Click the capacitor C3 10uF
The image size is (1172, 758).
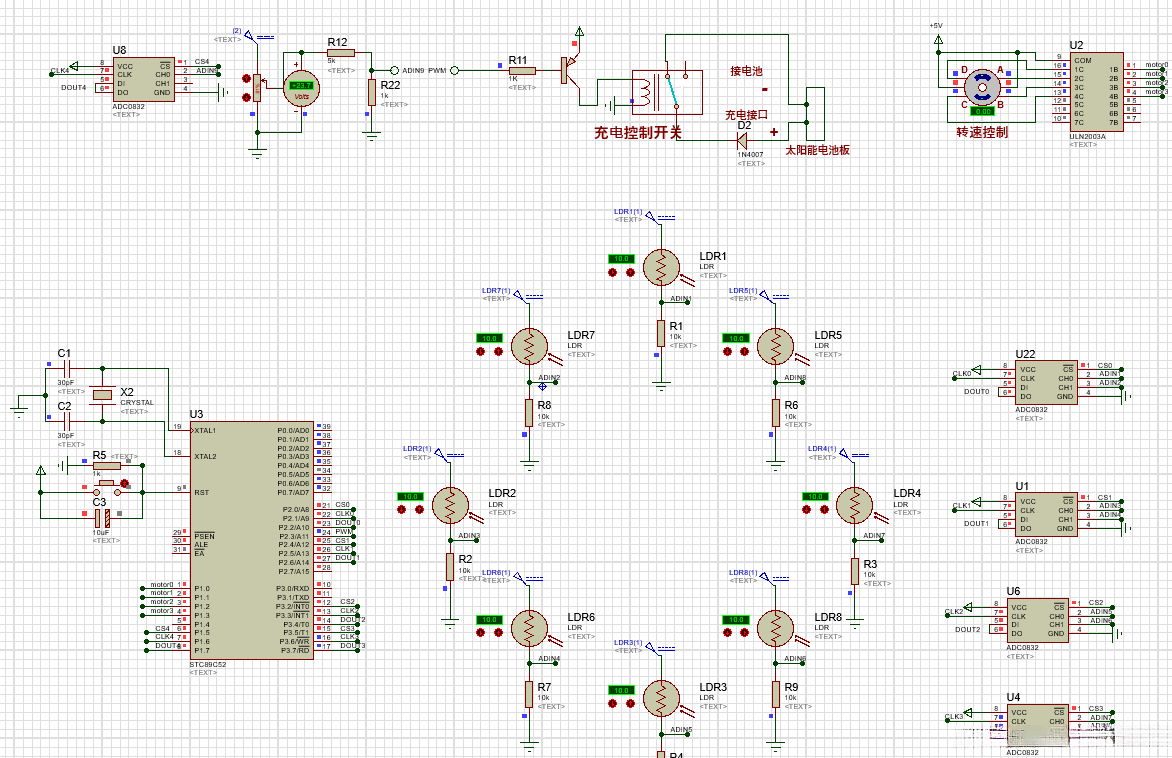(x=102, y=517)
